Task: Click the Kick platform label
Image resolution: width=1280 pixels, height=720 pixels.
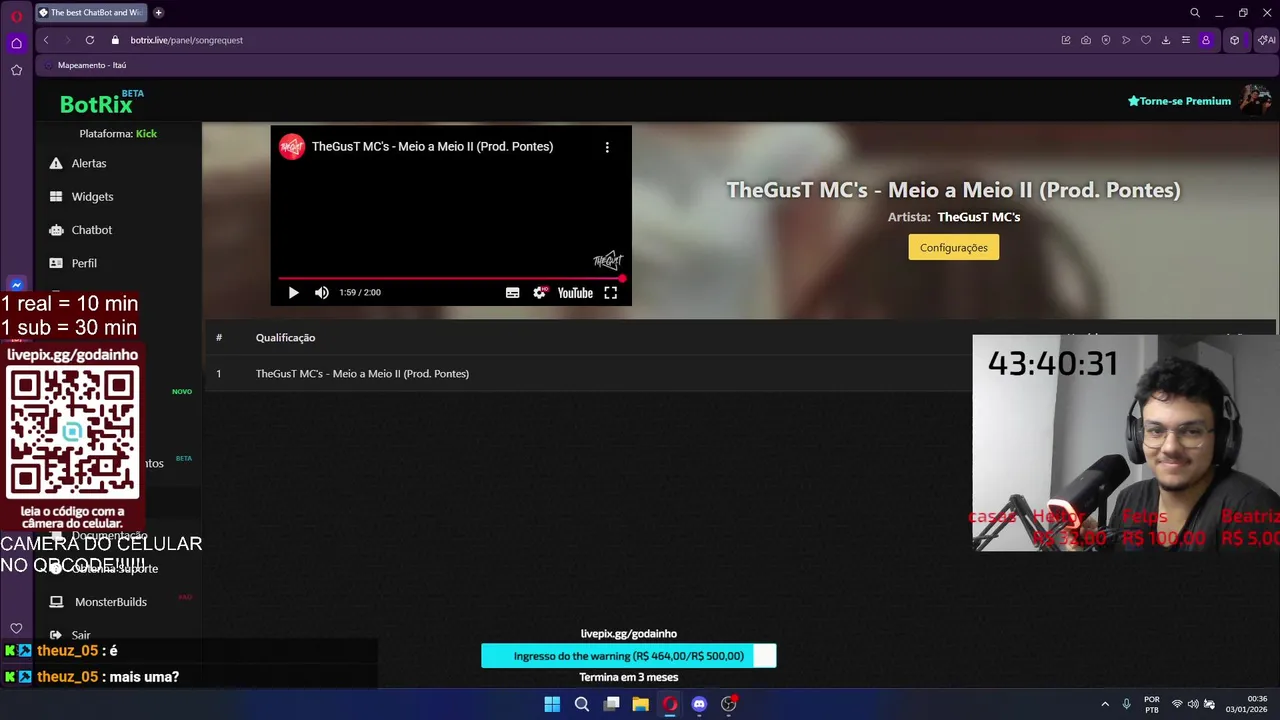Action: coord(146,134)
